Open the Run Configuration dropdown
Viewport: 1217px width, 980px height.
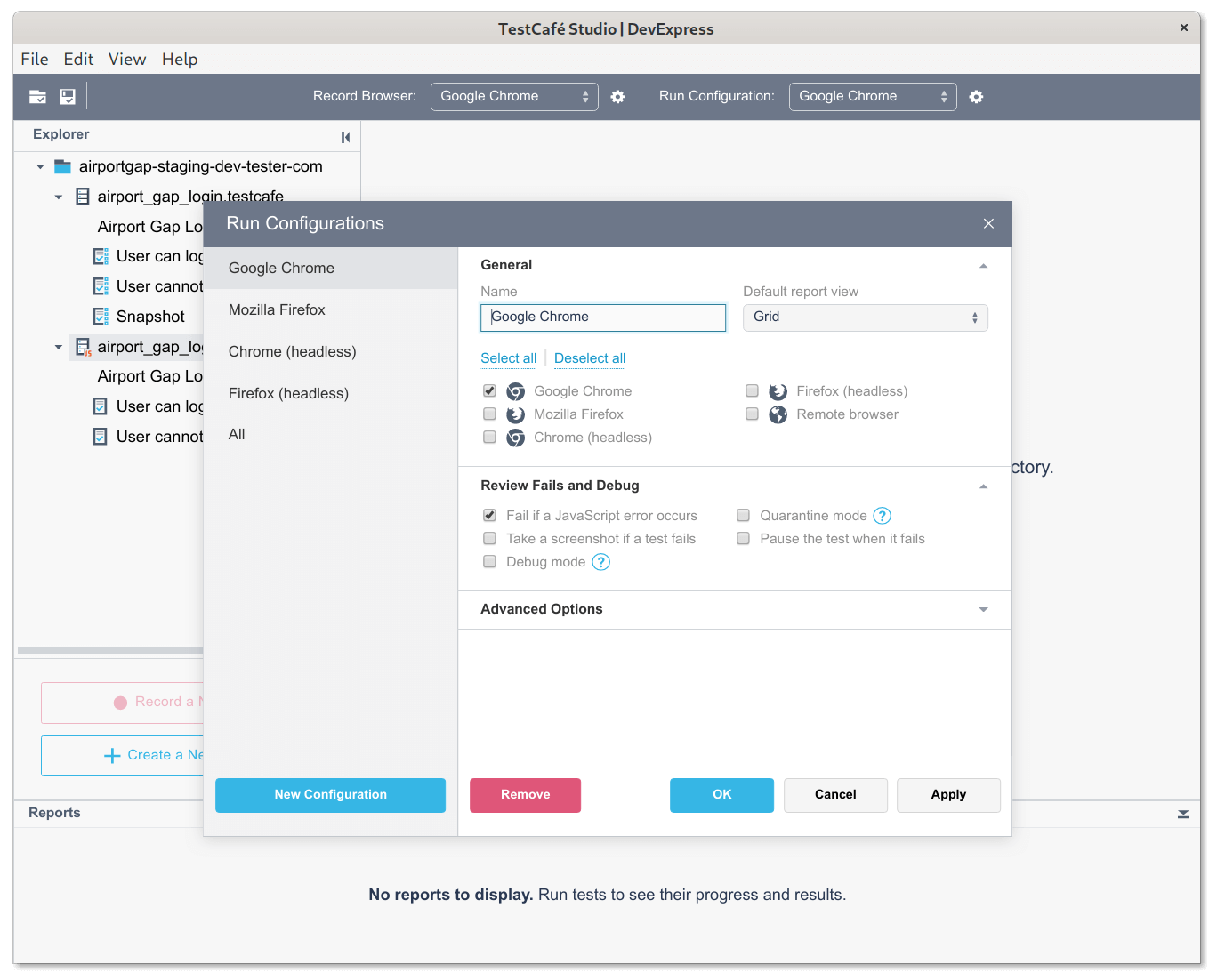coord(873,97)
